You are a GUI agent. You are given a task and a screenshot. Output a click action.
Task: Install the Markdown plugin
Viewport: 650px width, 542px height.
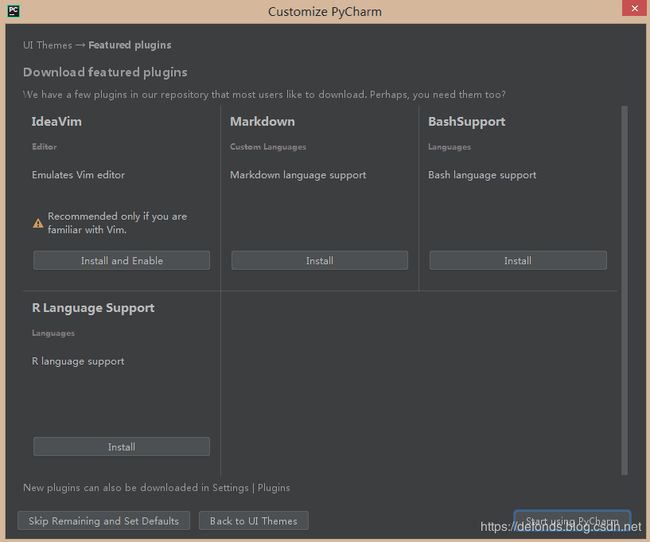click(x=320, y=260)
